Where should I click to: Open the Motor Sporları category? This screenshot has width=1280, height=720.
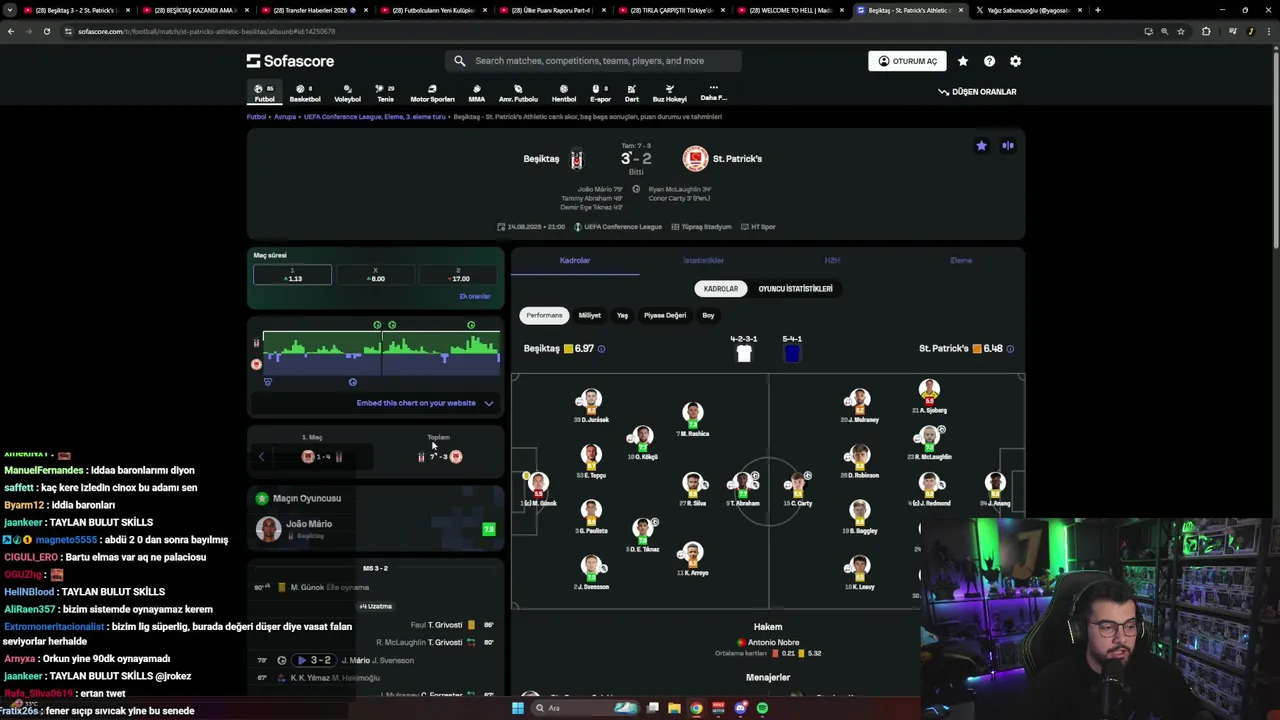tap(432, 93)
